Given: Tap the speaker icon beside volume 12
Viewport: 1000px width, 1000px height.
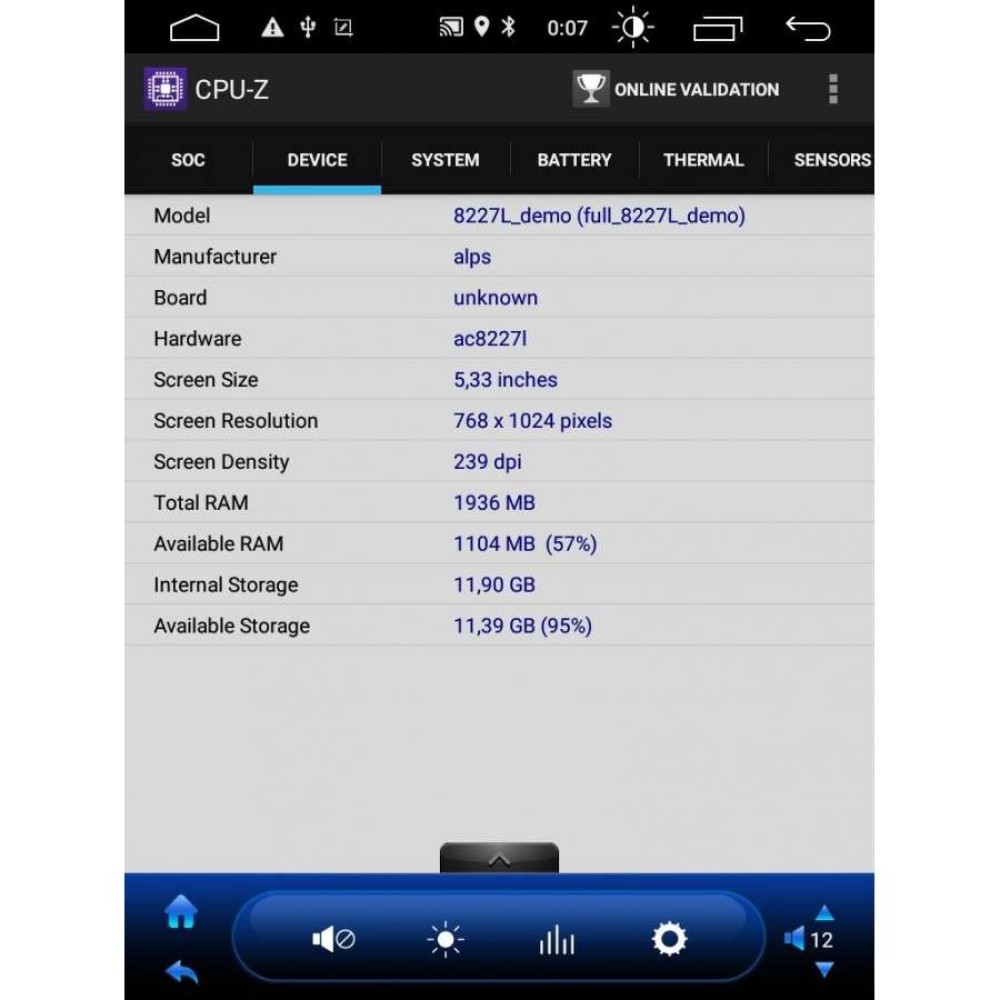Looking at the screenshot, I should tap(794, 939).
